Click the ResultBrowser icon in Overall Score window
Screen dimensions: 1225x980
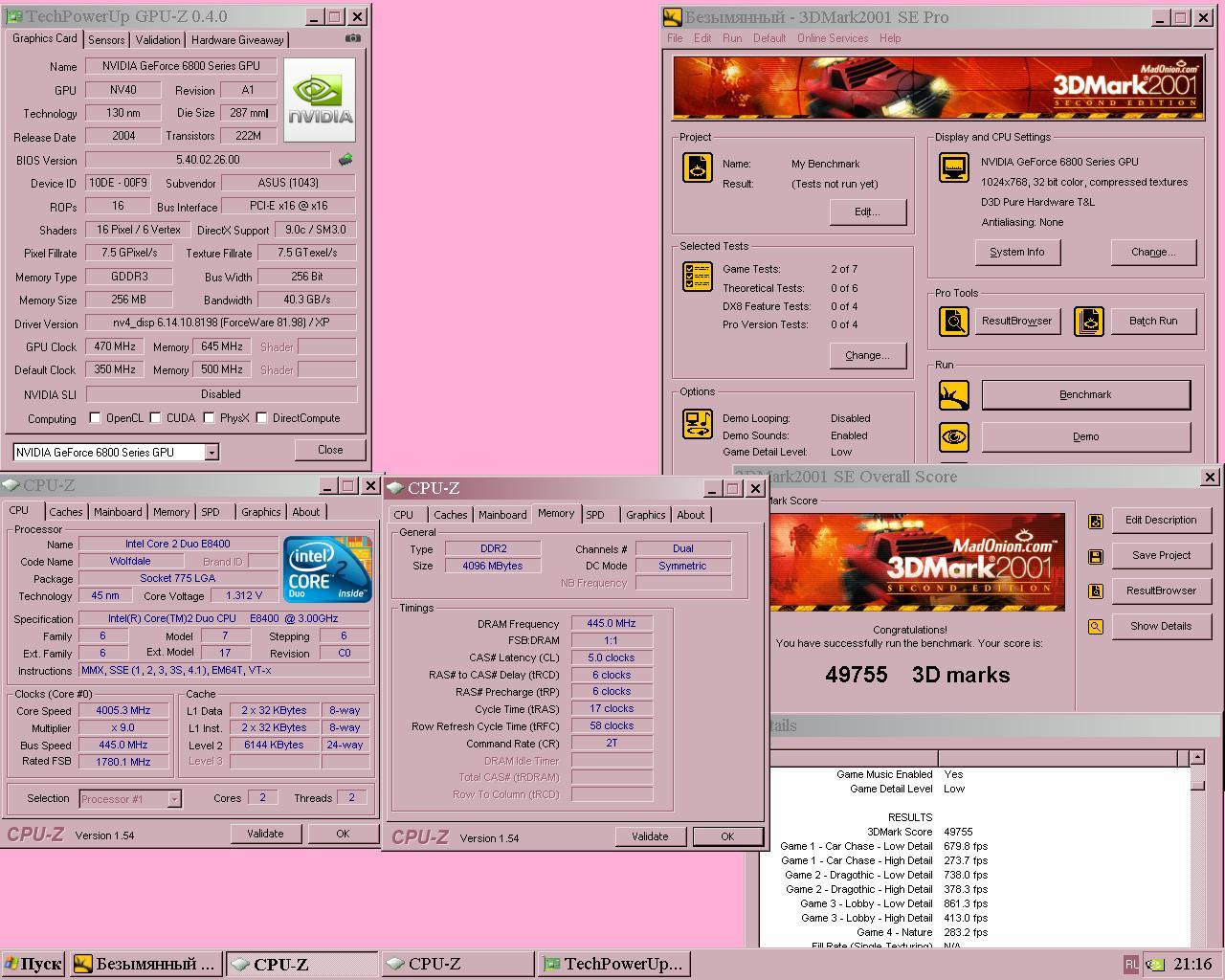point(1096,591)
